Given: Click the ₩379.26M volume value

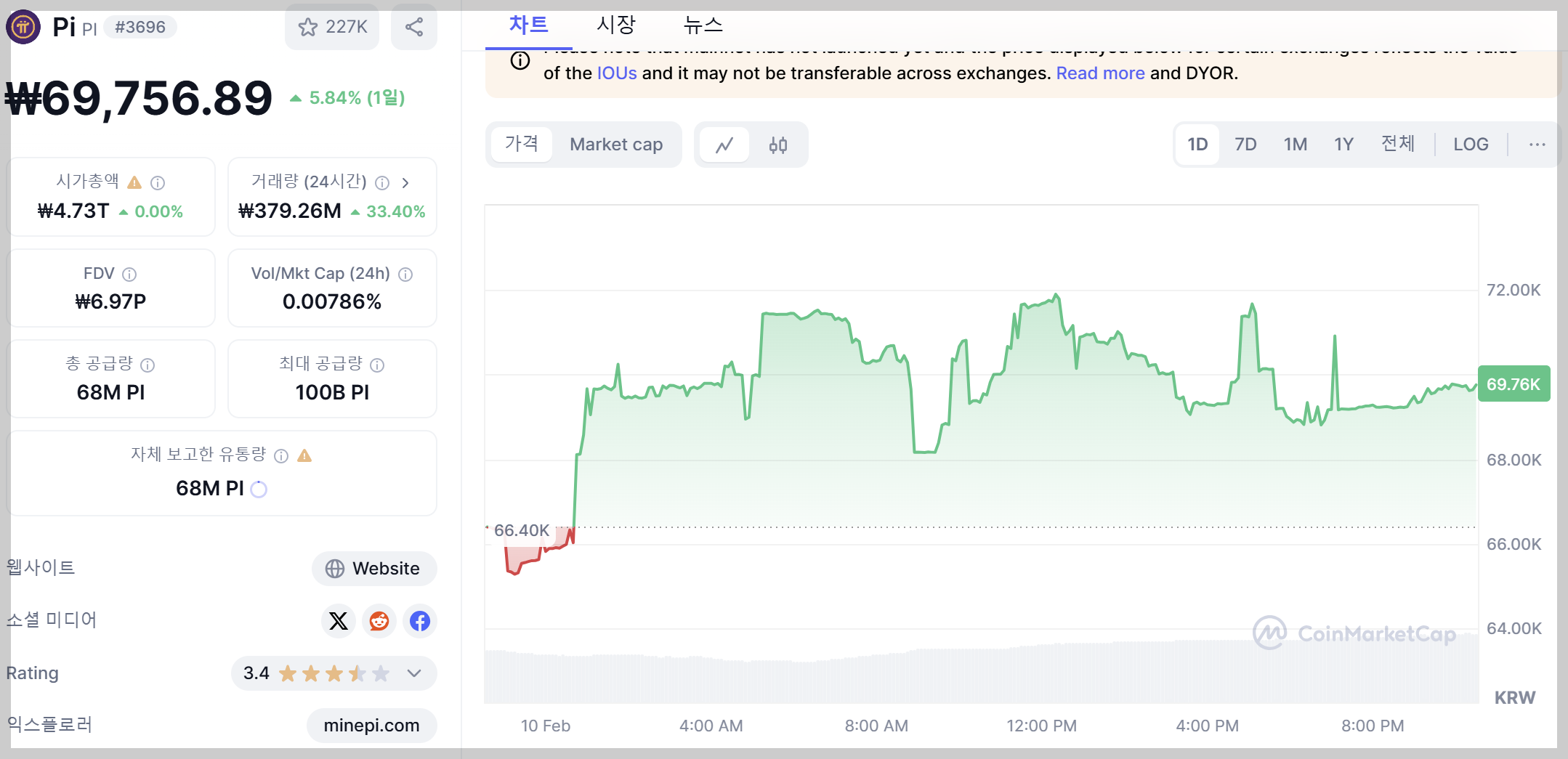Looking at the screenshot, I should [x=290, y=211].
